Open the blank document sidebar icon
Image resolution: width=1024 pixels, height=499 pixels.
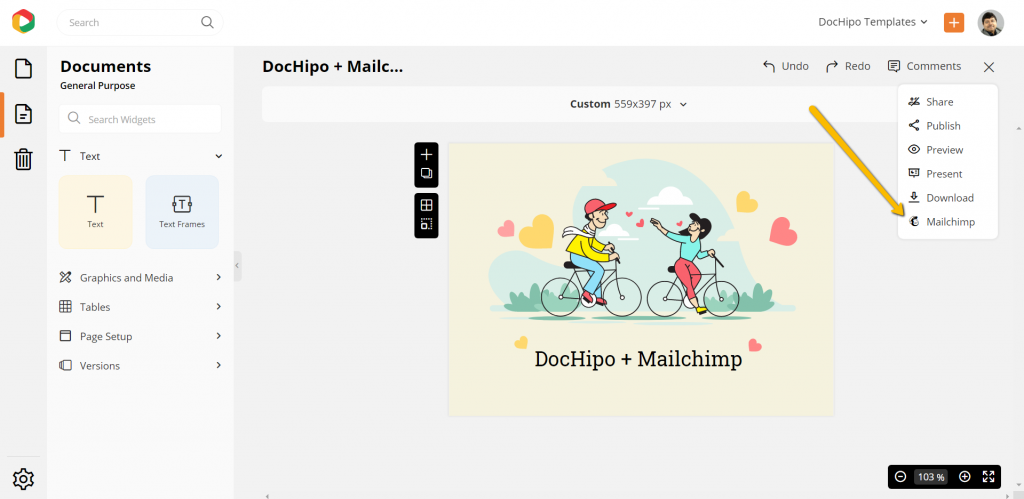click(24, 69)
